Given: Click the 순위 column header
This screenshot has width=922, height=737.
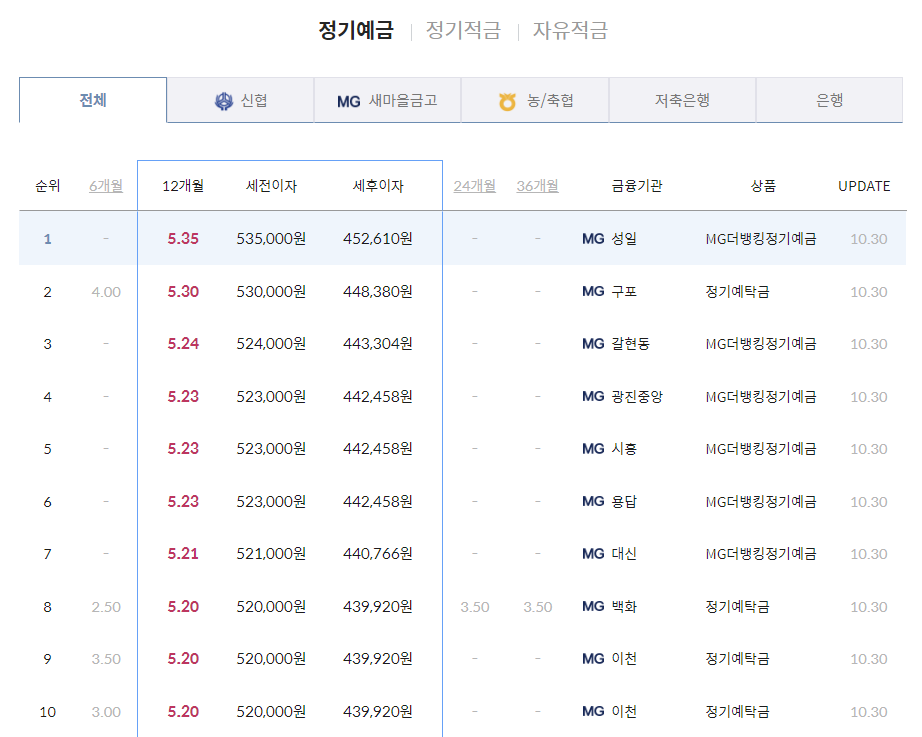Looking at the screenshot, I should [48, 186].
